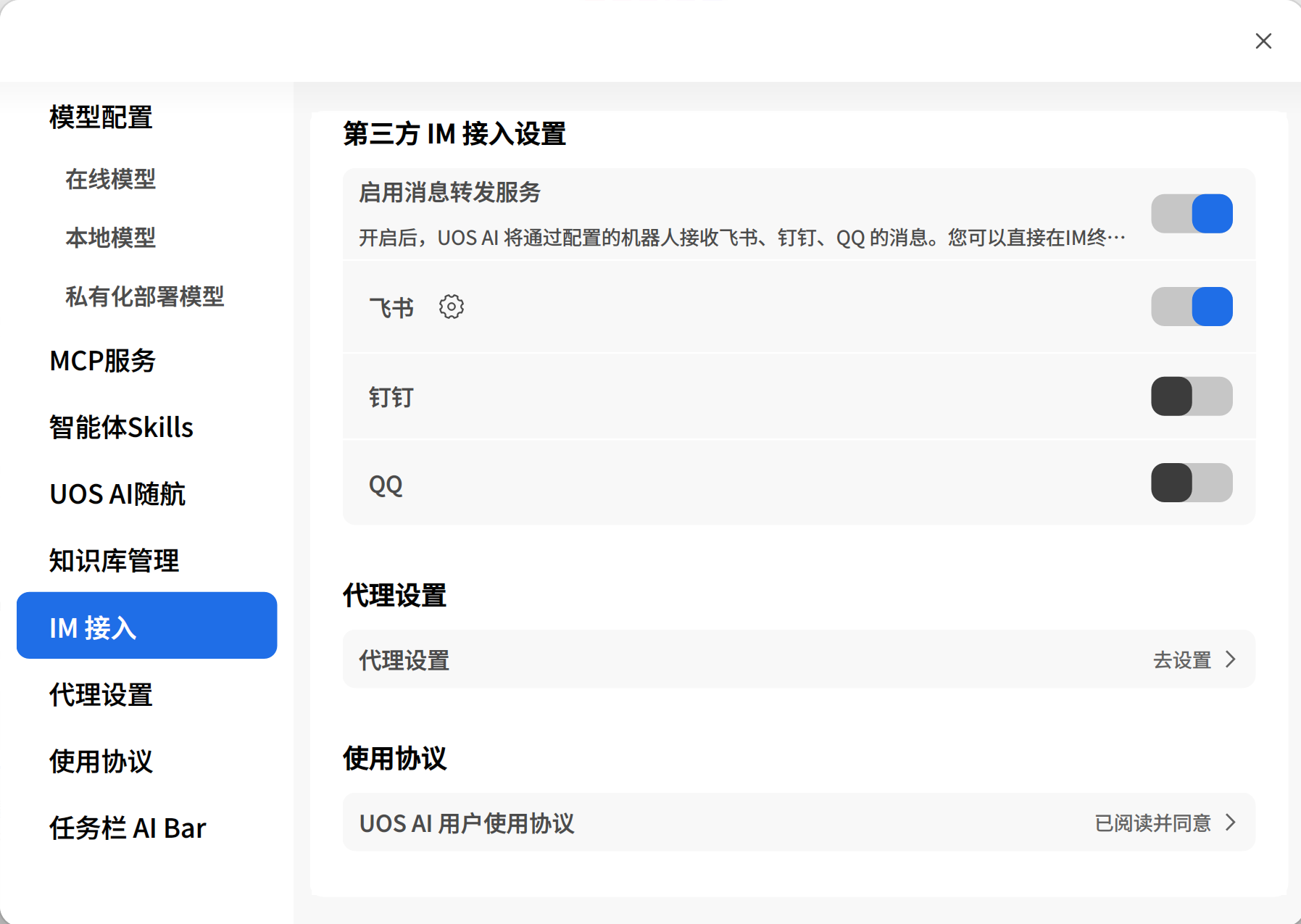Switch to 代理设置 in the sidebar

point(100,696)
